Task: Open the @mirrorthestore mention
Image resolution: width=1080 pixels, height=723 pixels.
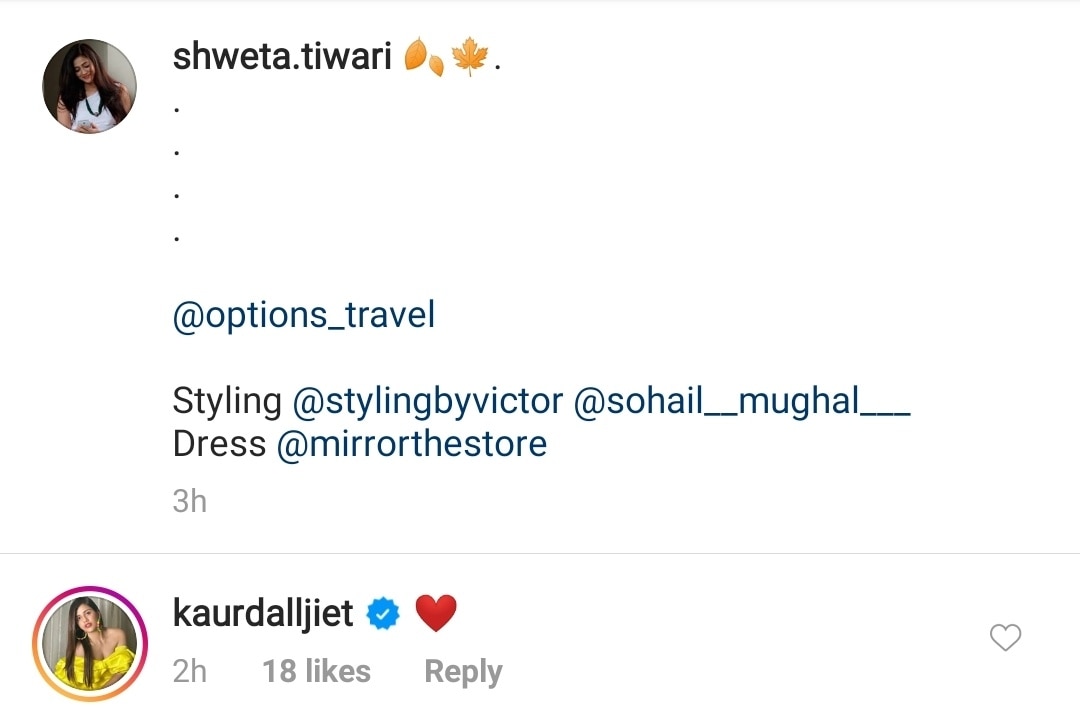Action: tap(412, 444)
